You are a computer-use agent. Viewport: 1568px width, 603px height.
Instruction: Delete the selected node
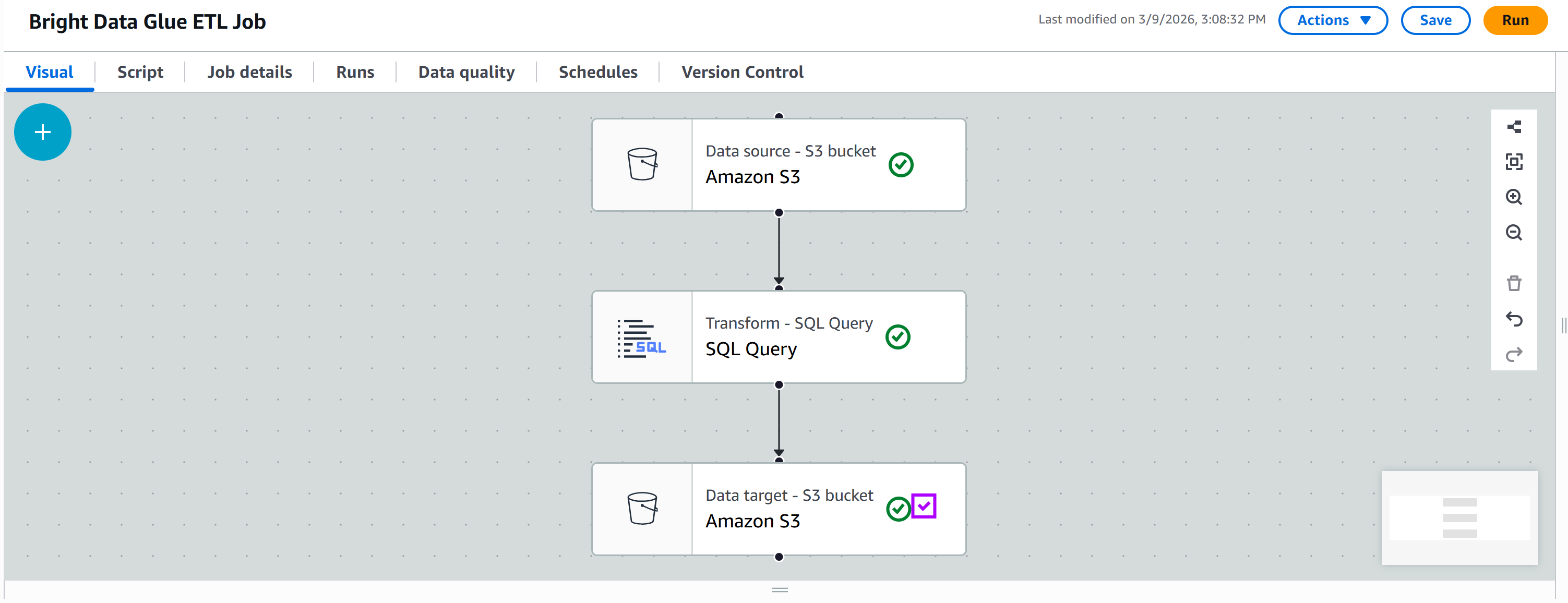pos(1514,283)
